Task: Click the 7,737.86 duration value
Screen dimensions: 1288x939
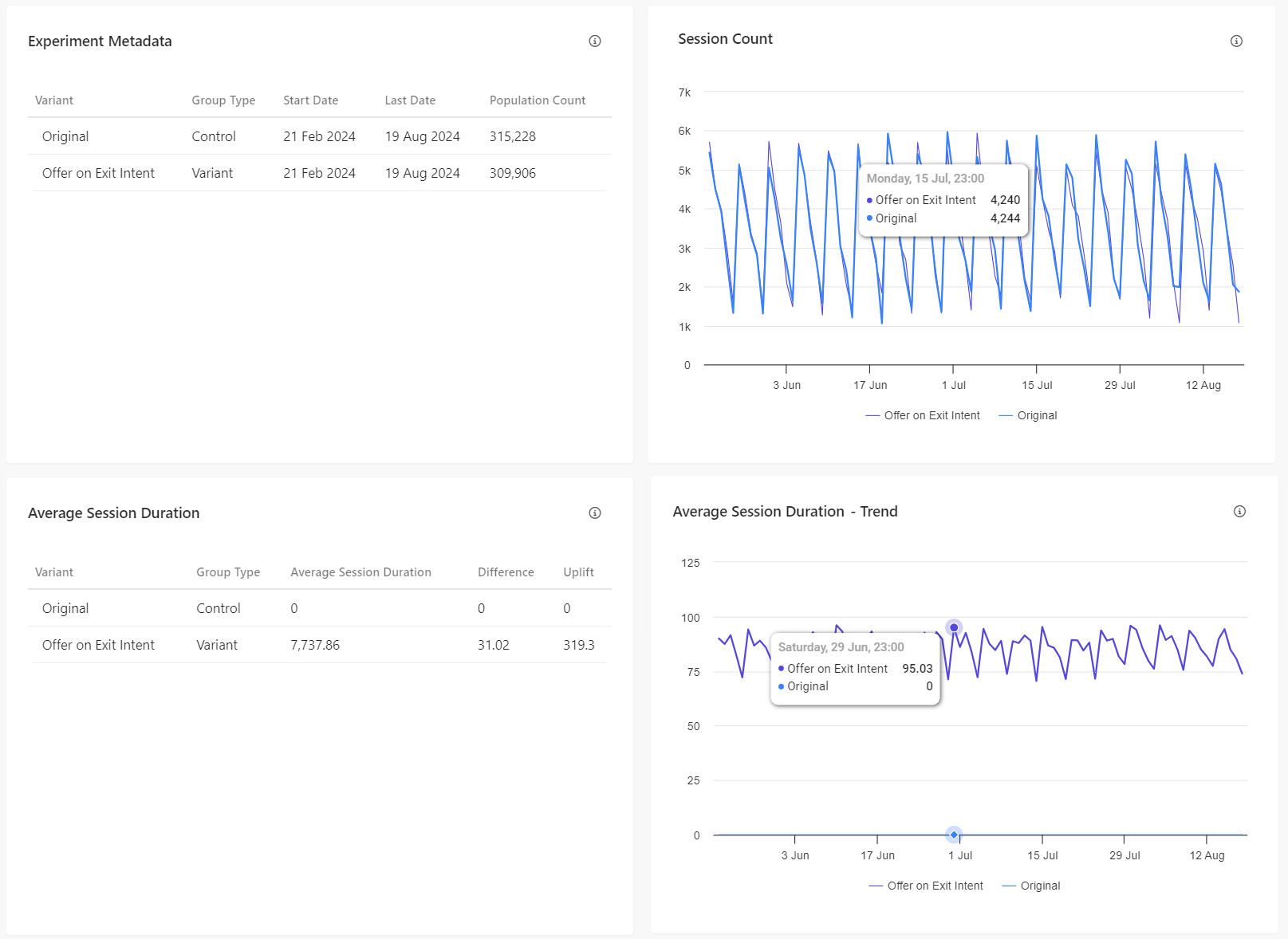Action: (315, 645)
